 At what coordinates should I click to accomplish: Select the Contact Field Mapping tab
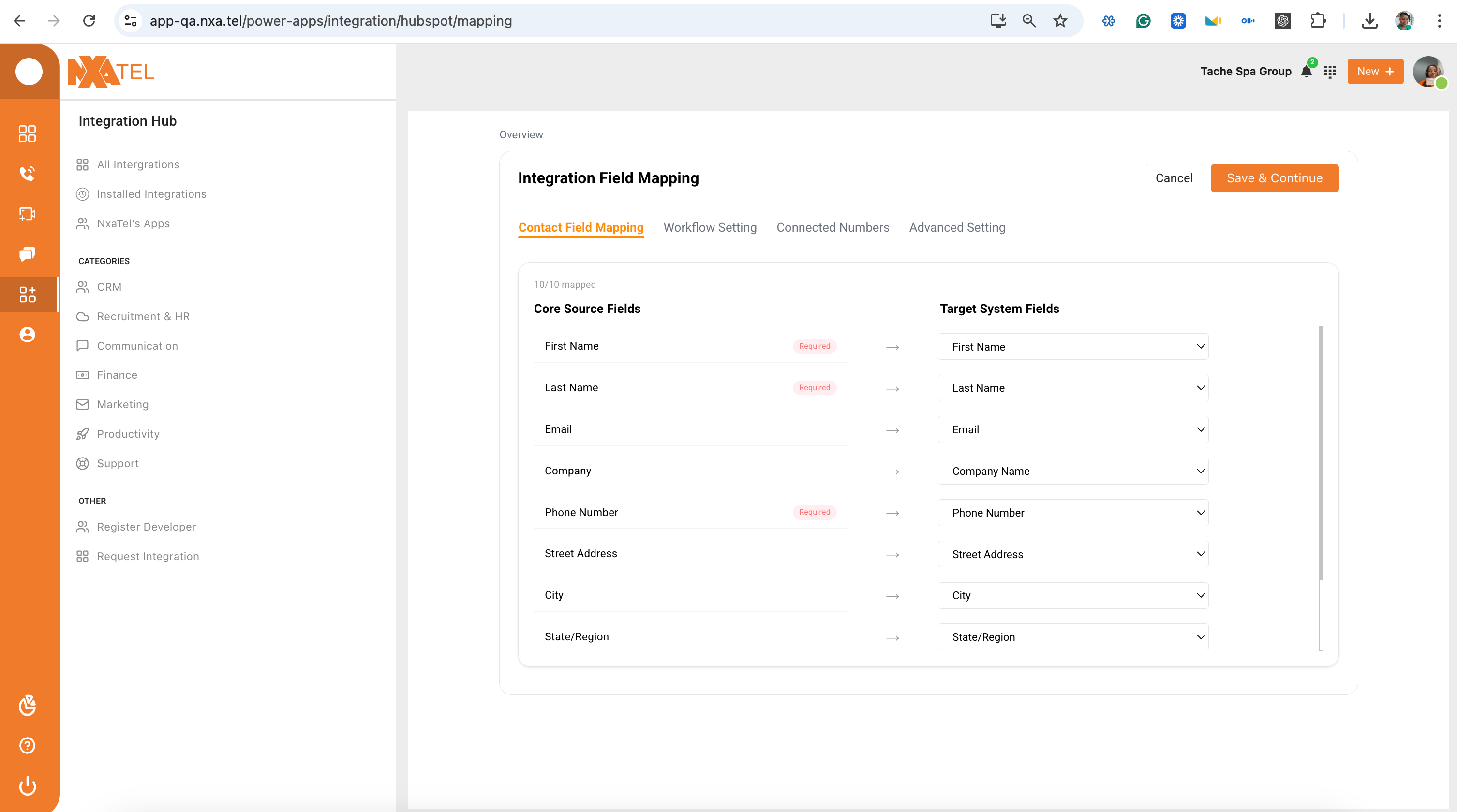click(x=580, y=227)
